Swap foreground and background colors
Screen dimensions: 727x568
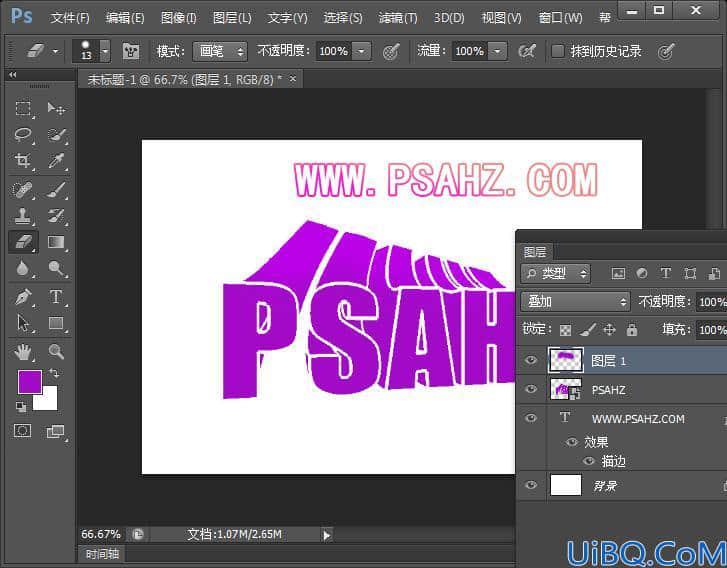tap(55, 374)
